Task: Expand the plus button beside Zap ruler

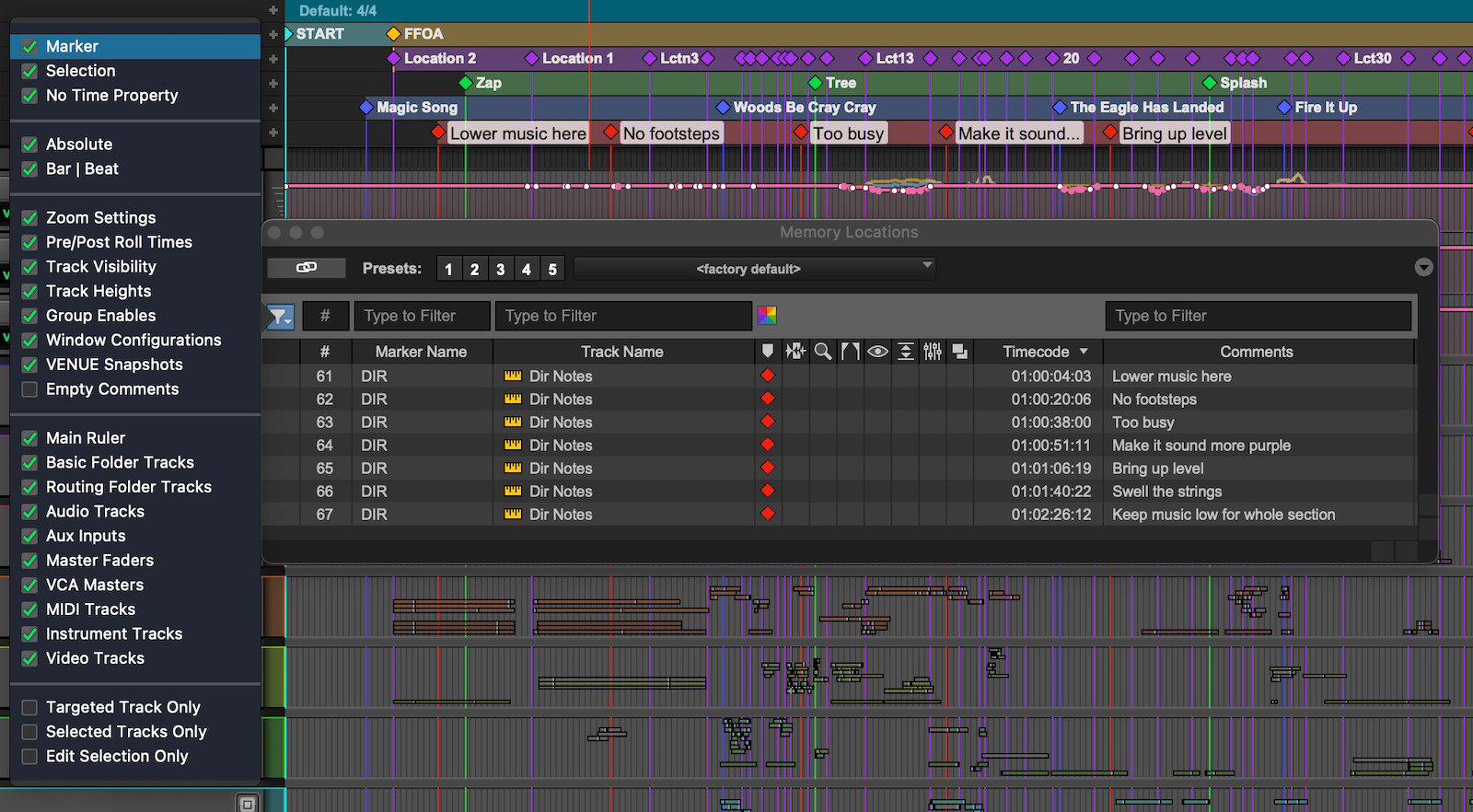Action: [x=273, y=84]
